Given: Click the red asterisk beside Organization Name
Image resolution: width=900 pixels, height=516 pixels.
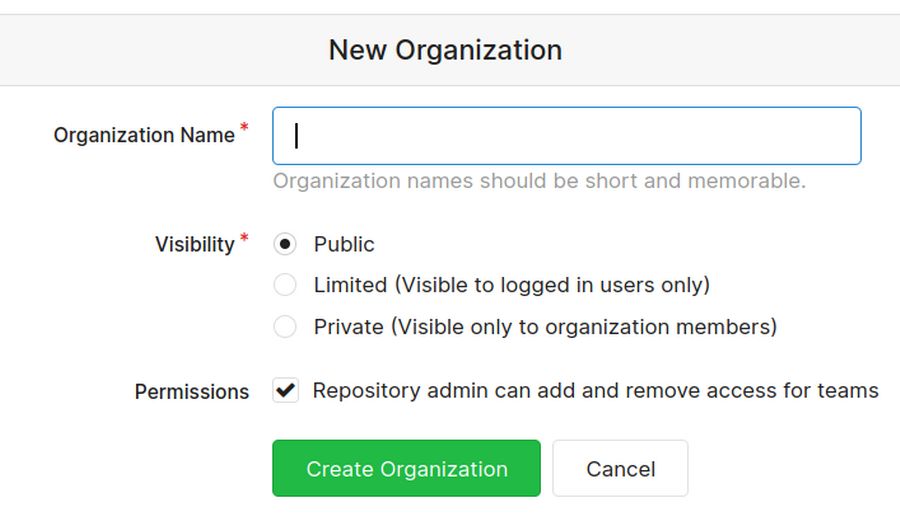Looking at the screenshot, I should (244, 130).
